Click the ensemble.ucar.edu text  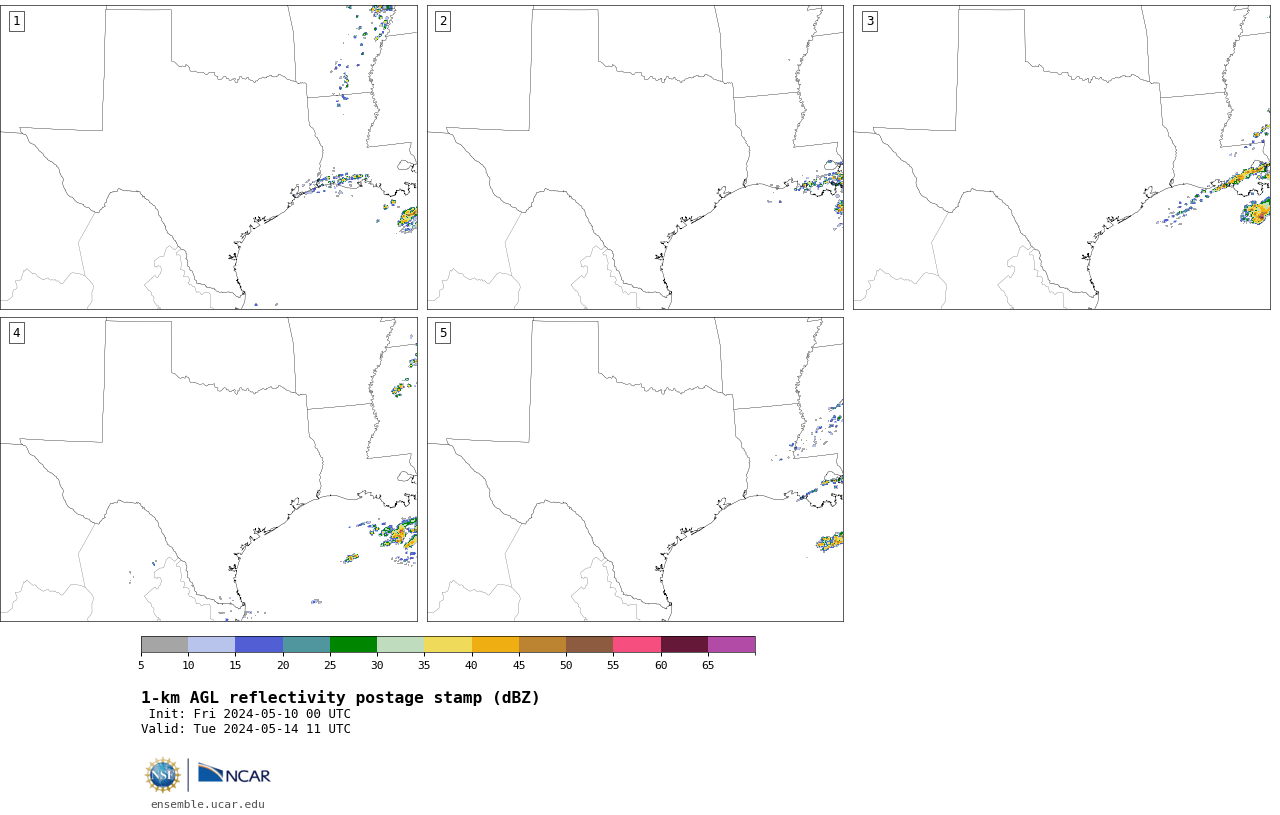[x=208, y=804]
